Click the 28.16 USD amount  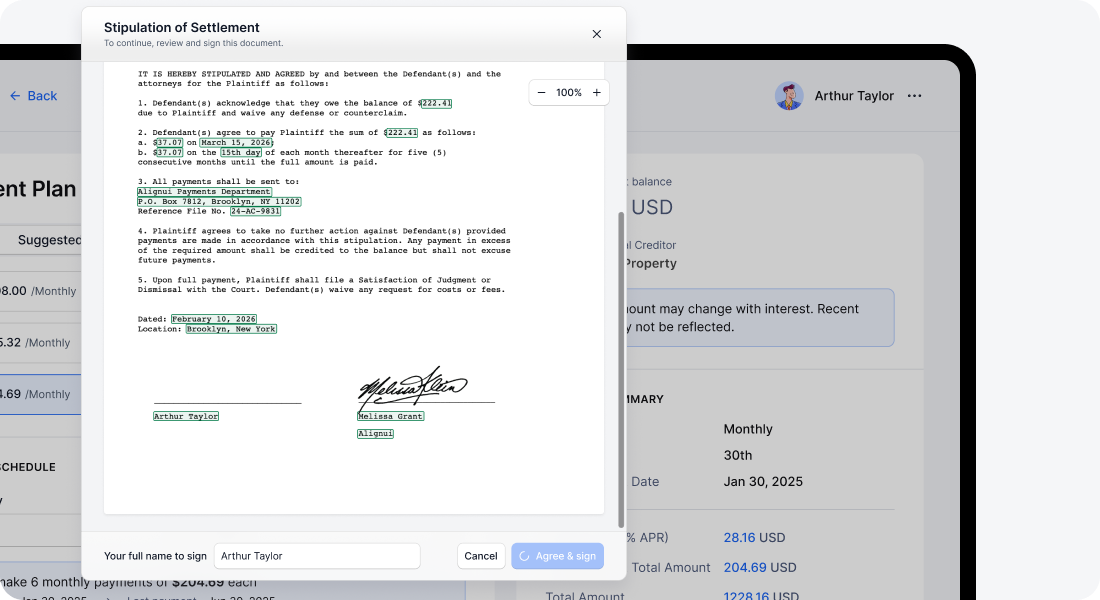point(754,538)
